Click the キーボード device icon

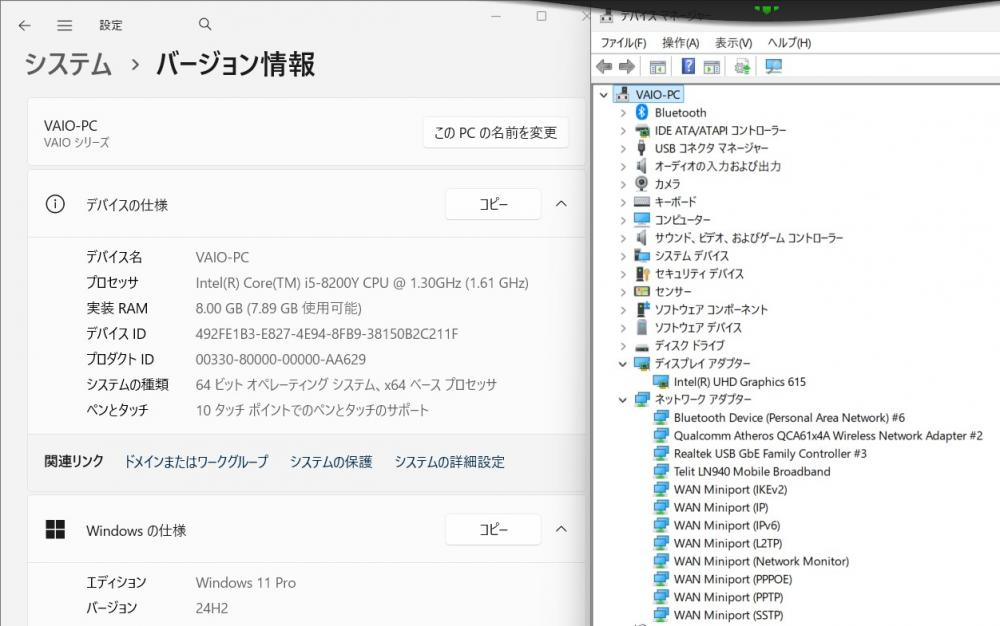coord(642,202)
